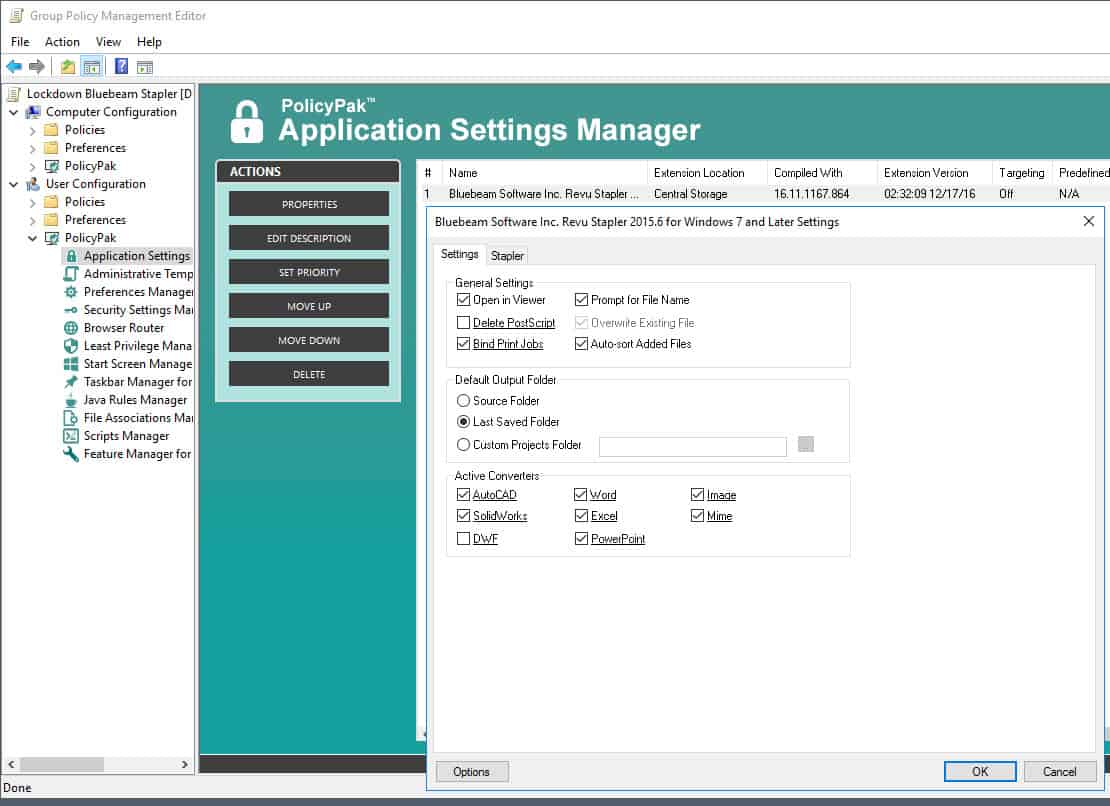Uncheck the Bind Print Jobs checkbox
This screenshot has width=1110, height=806.
click(x=463, y=344)
